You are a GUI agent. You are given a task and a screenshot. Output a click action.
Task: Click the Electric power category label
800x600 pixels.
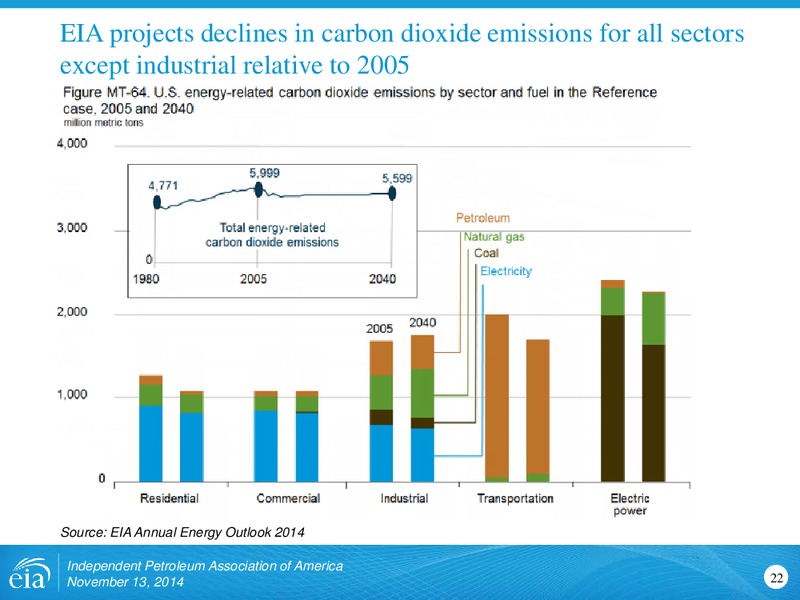[630, 504]
